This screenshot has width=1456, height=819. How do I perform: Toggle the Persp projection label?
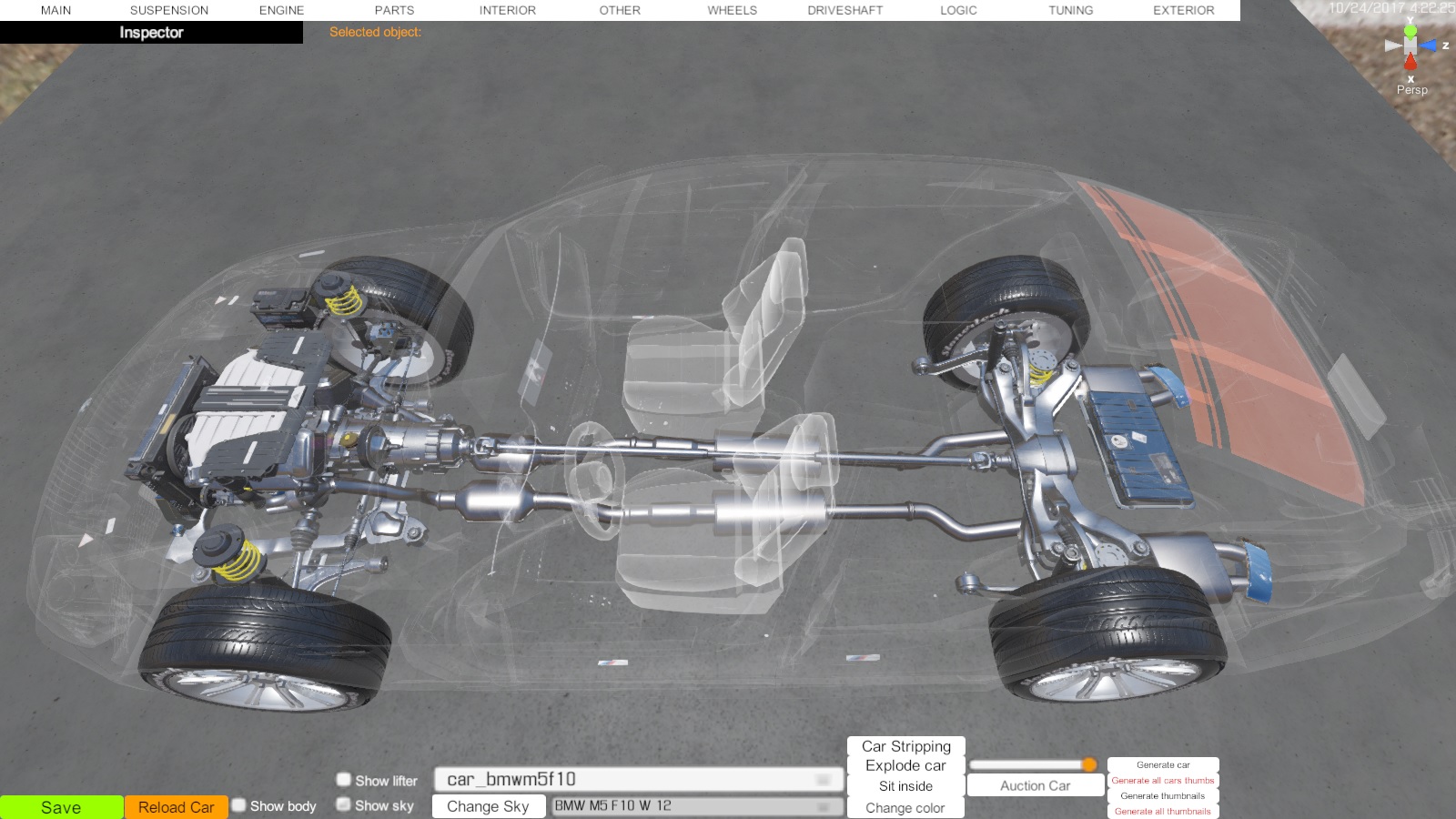[x=1411, y=90]
